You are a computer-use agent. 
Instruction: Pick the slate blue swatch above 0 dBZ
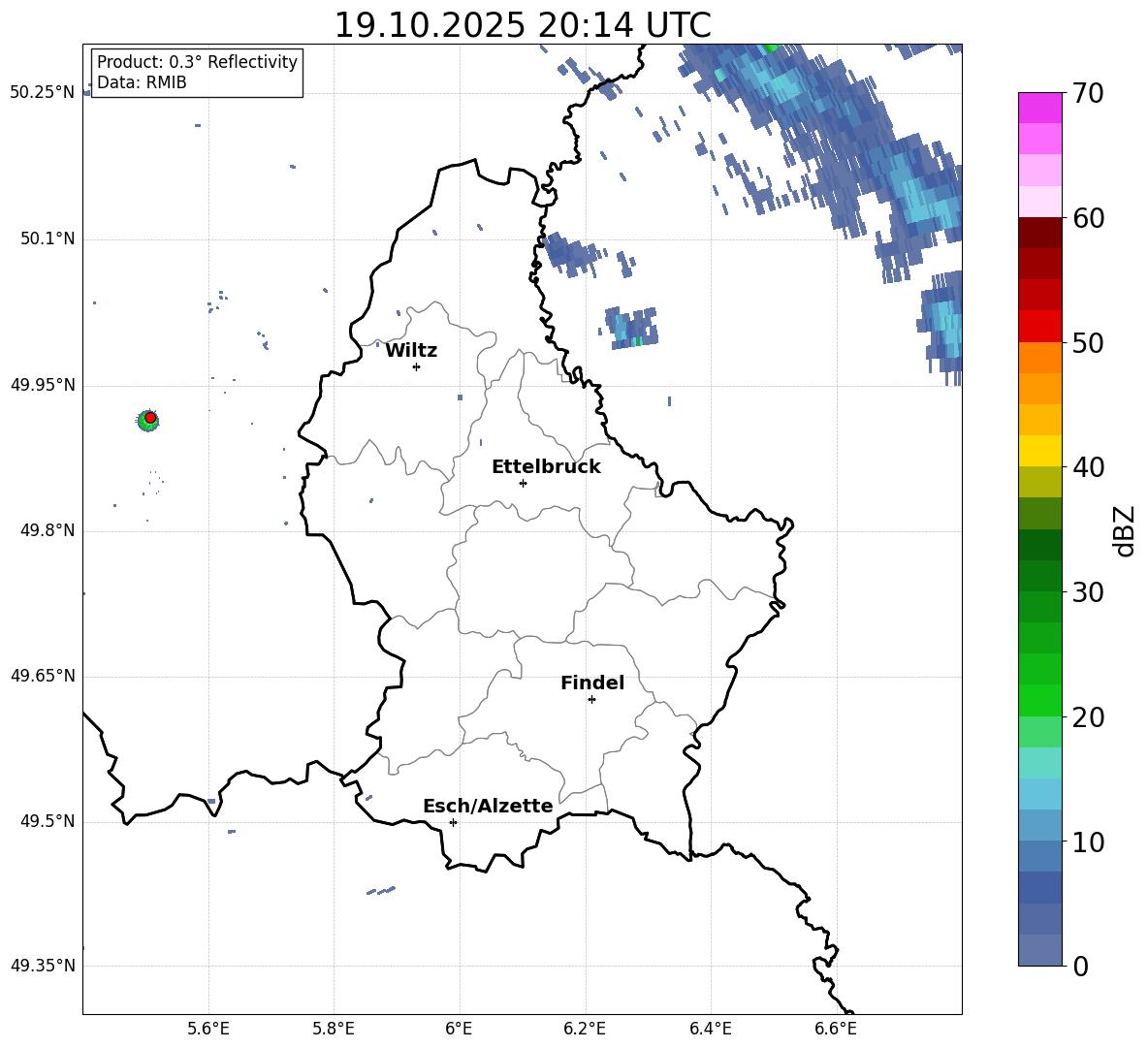coord(1039,950)
